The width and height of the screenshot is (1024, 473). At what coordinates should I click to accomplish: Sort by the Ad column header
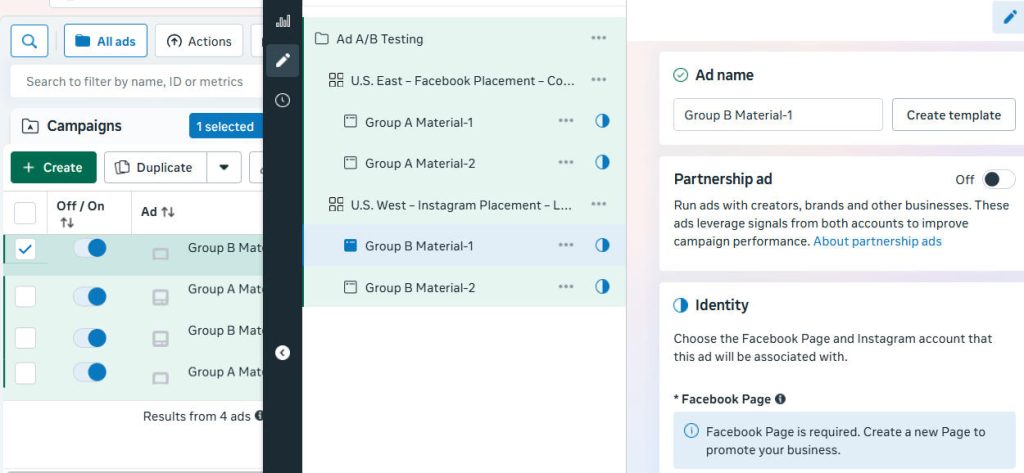(158, 212)
